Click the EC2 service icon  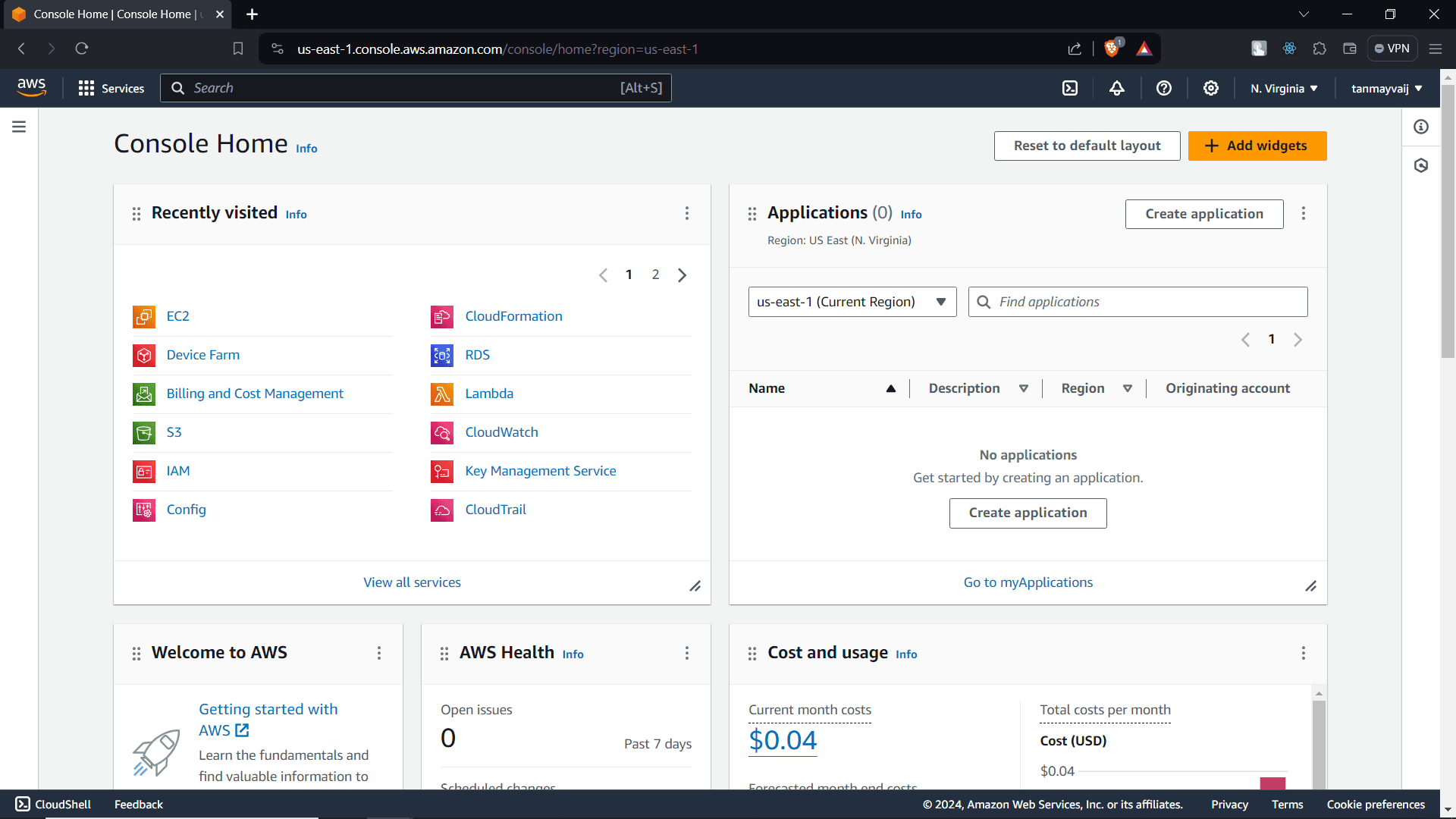[x=143, y=316]
